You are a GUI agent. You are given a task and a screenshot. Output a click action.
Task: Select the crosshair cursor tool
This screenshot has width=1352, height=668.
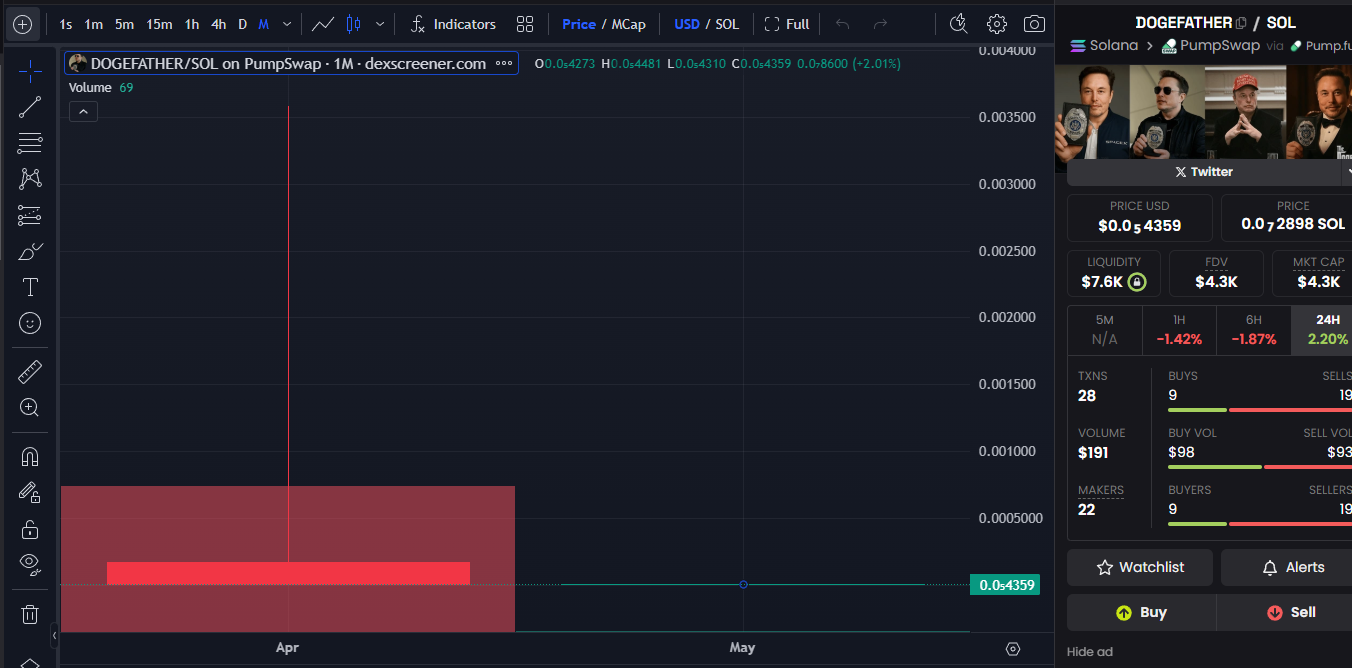click(x=30, y=70)
